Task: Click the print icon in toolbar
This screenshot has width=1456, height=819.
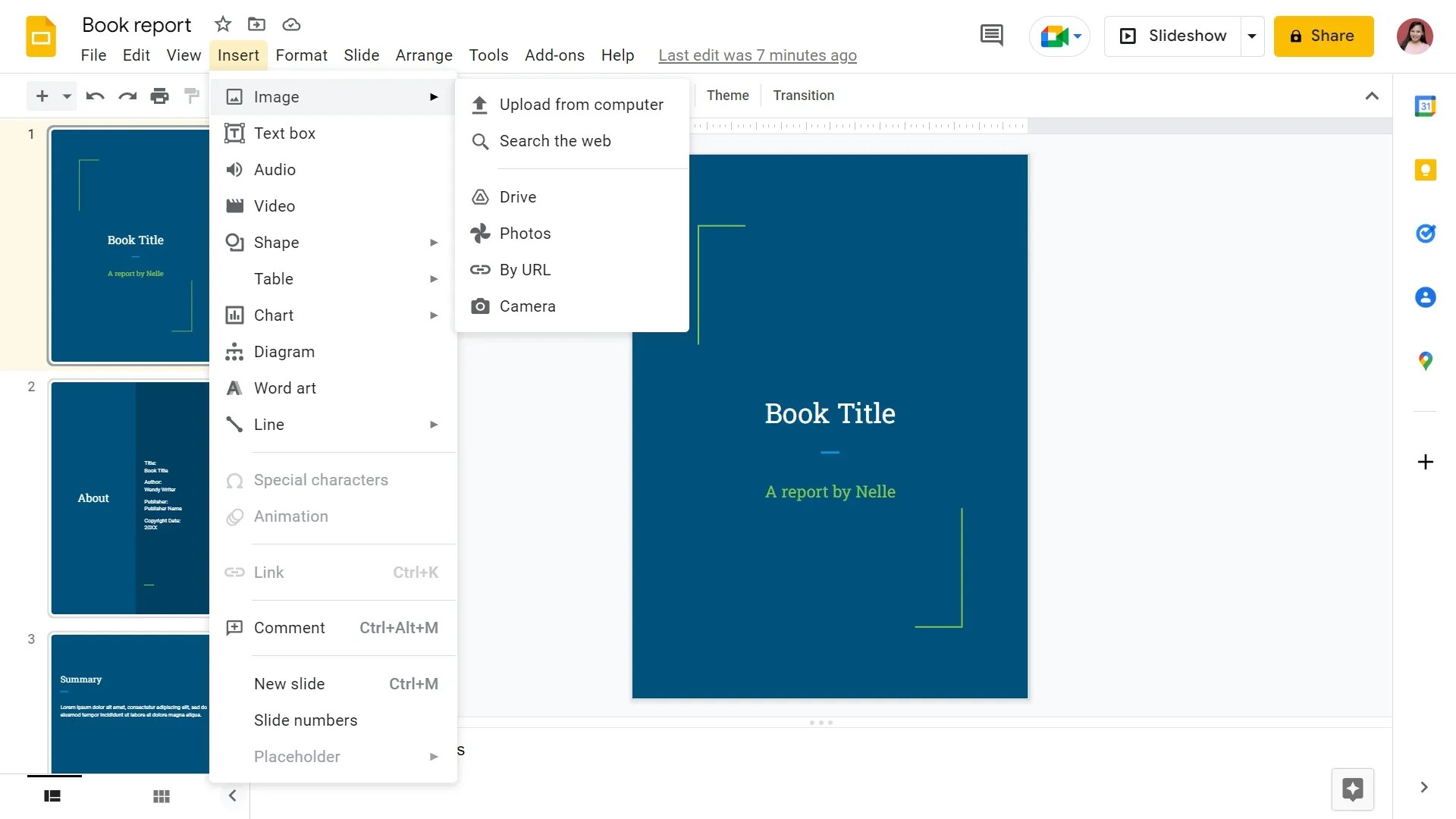Action: coord(159,96)
